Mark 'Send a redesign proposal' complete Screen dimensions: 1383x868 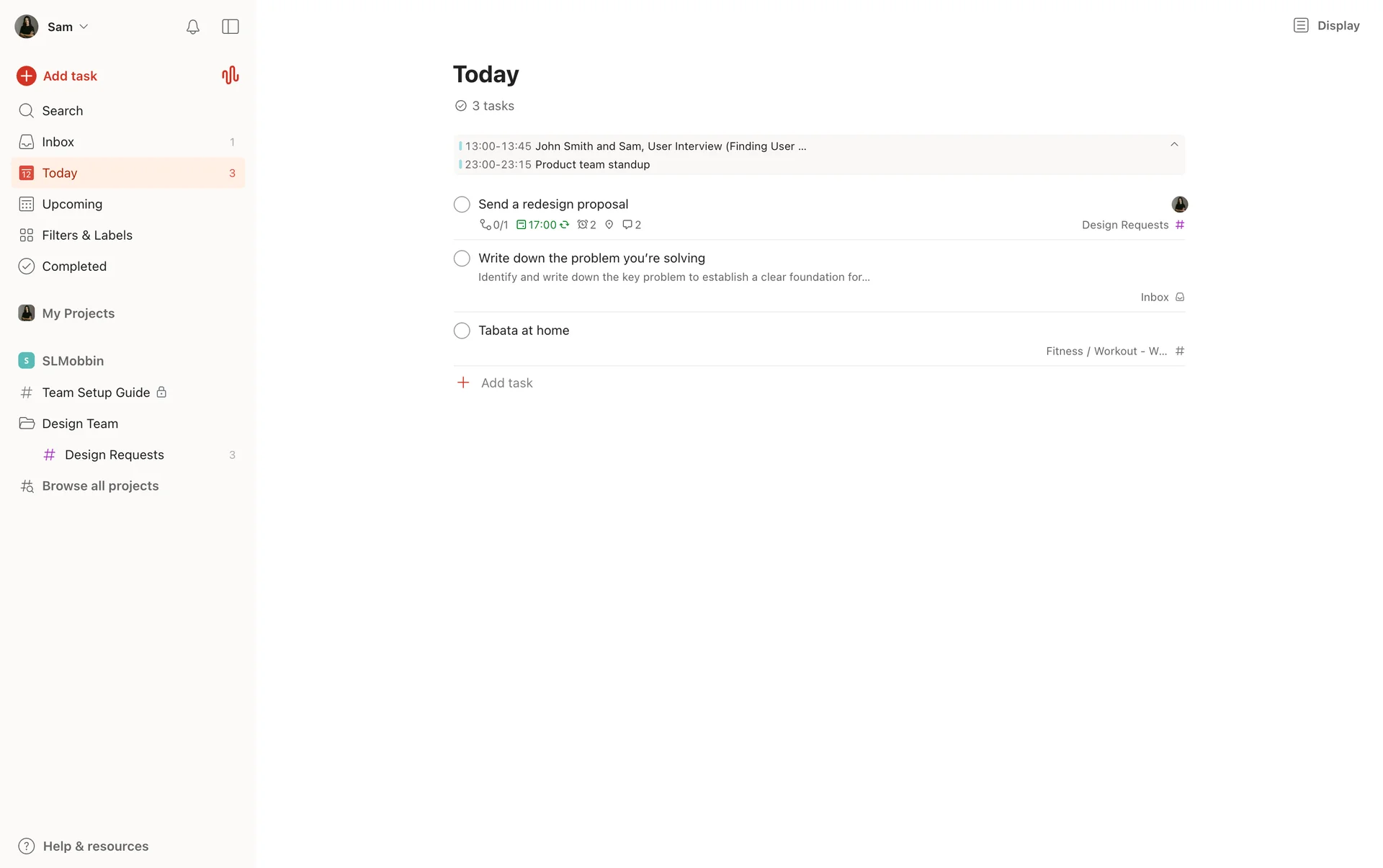462,205
